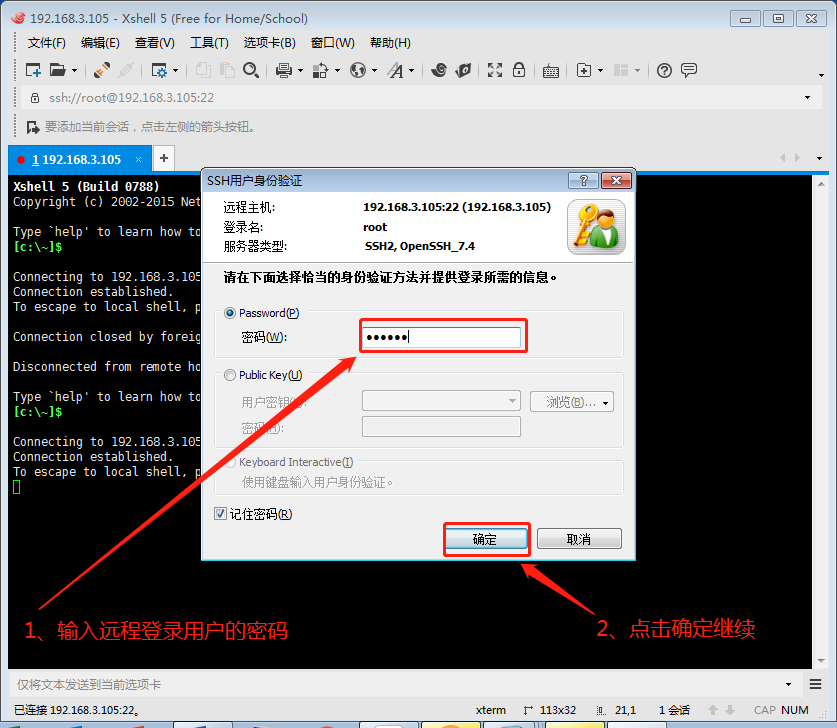
Task: Click the Full Screen toolbar icon
Action: [x=494, y=70]
